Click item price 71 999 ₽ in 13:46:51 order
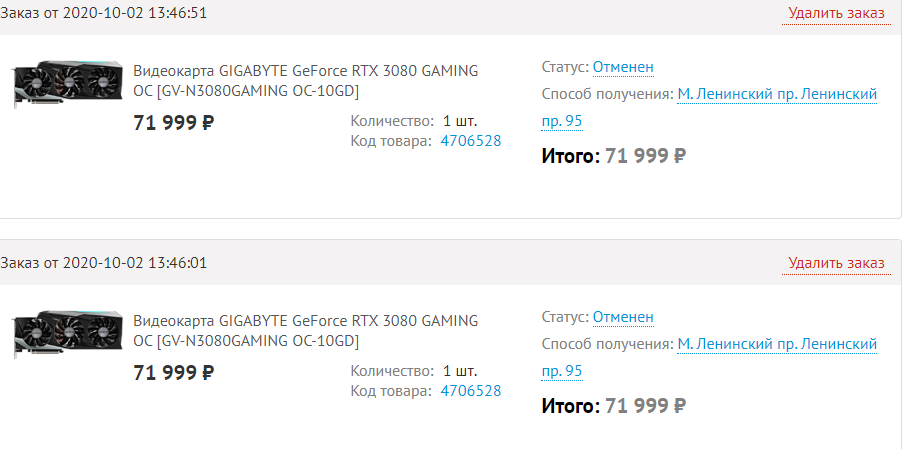Image resolution: width=903 pixels, height=449 pixels. 174,123
